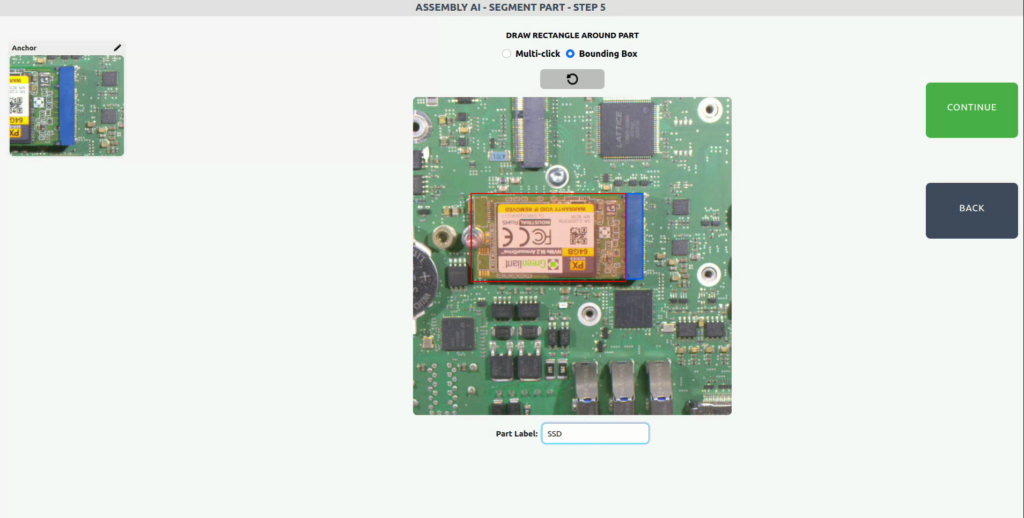Select the Multi-click radio option
The width and height of the screenshot is (1024, 518).
point(507,54)
